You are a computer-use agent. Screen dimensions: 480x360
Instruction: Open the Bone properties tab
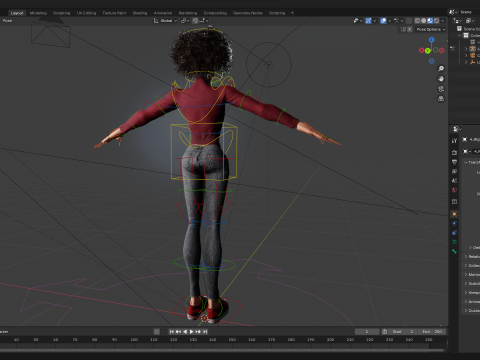pyautogui.click(x=454, y=251)
